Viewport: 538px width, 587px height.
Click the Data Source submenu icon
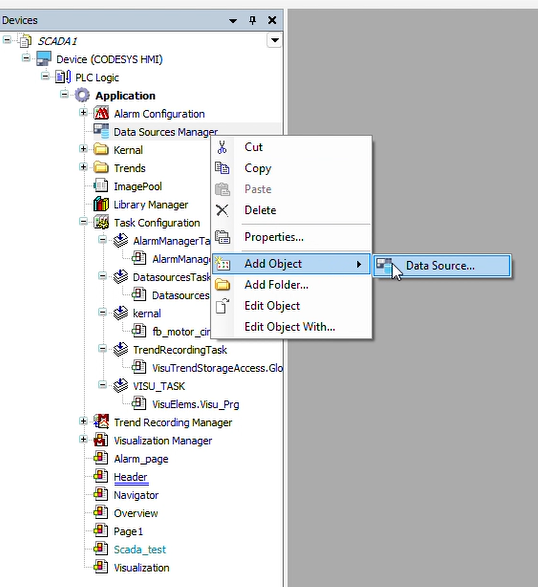click(384, 265)
